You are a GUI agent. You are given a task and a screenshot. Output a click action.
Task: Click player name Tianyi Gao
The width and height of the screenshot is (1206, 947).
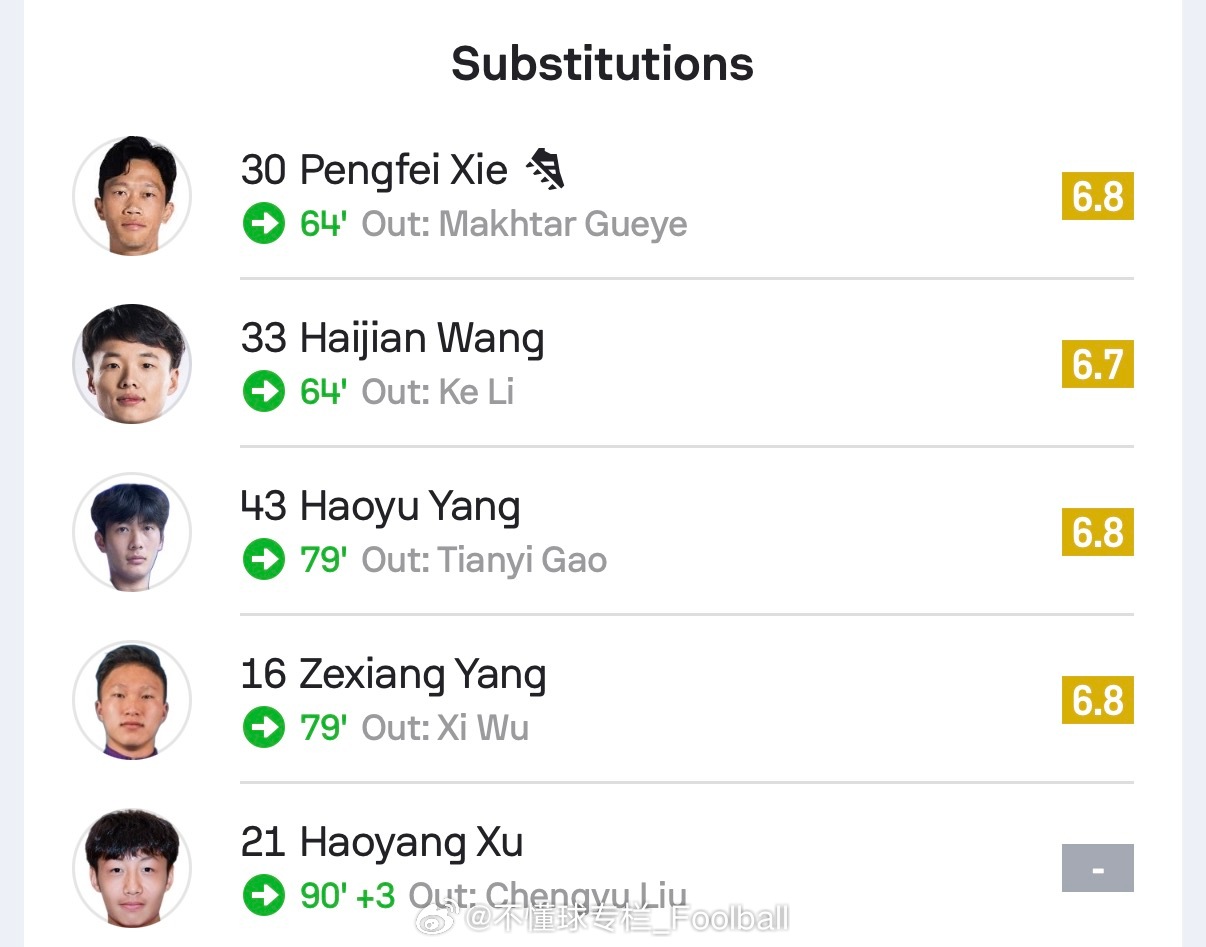tap(525, 560)
